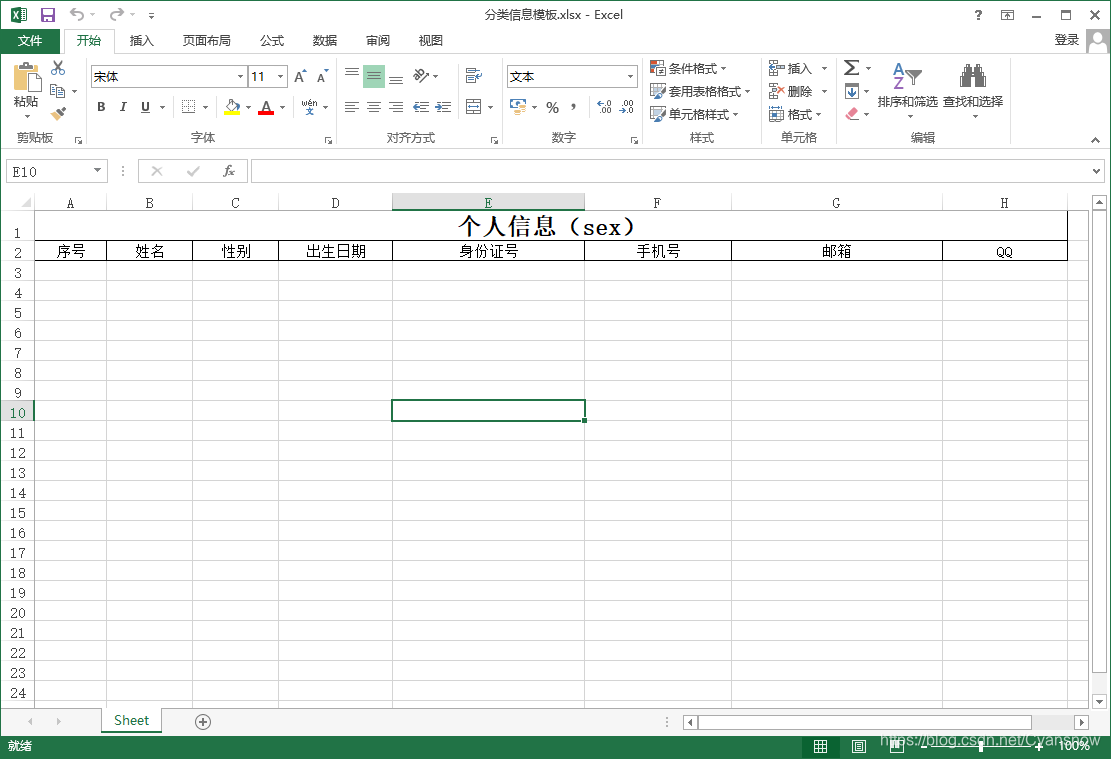Switch to the 数据 Data tab

click(325, 40)
